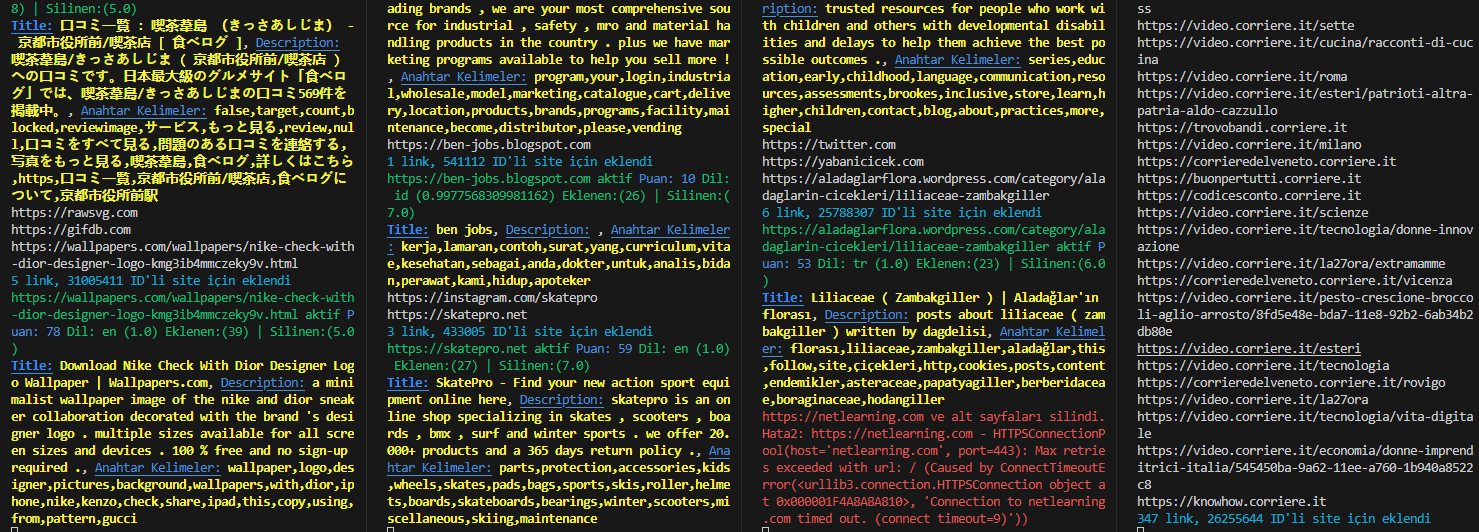Image resolution: width=1479 pixels, height=532 pixels.
Task: Select '6 link, 25788307 ID'li site' line
Action: pyautogui.click(x=902, y=212)
